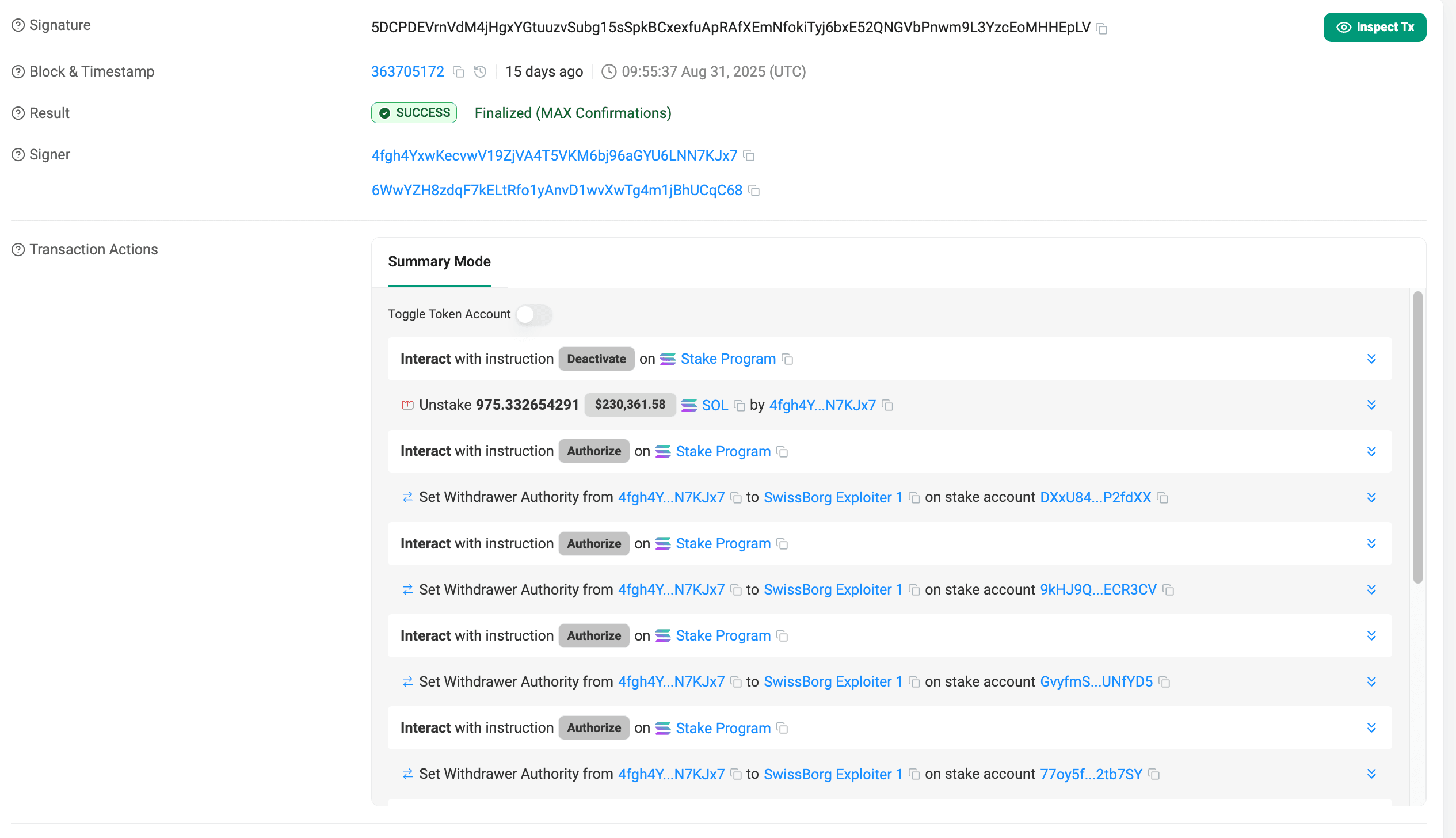Open stake account GvyfmS...UNfYD5
The width and height of the screenshot is (1456, 838).
pos(1095,681)
